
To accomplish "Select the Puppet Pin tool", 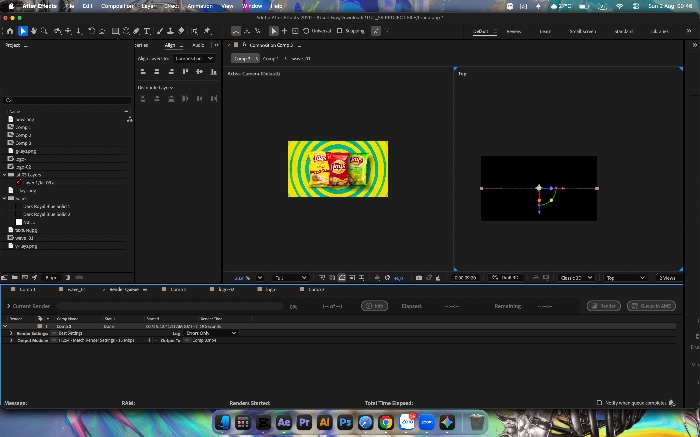I will [207, 31].
